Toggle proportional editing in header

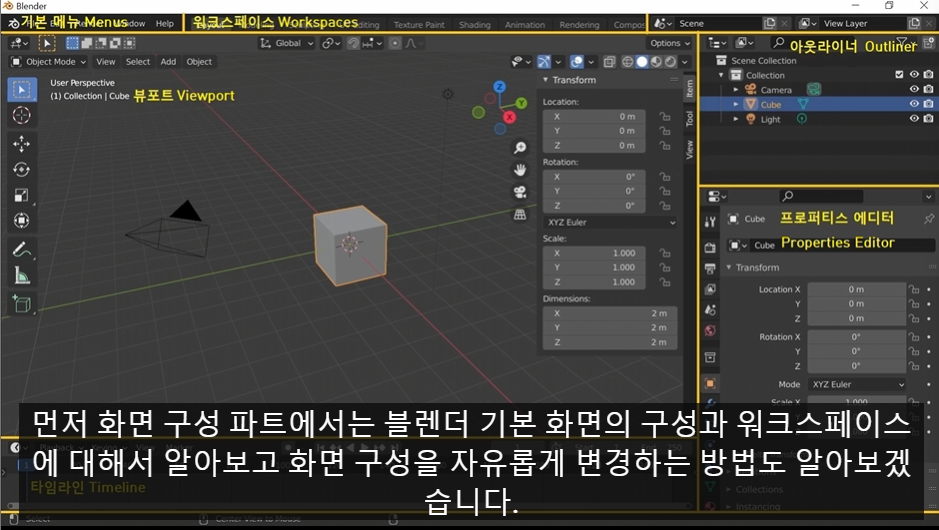click(x=395, y=43)
